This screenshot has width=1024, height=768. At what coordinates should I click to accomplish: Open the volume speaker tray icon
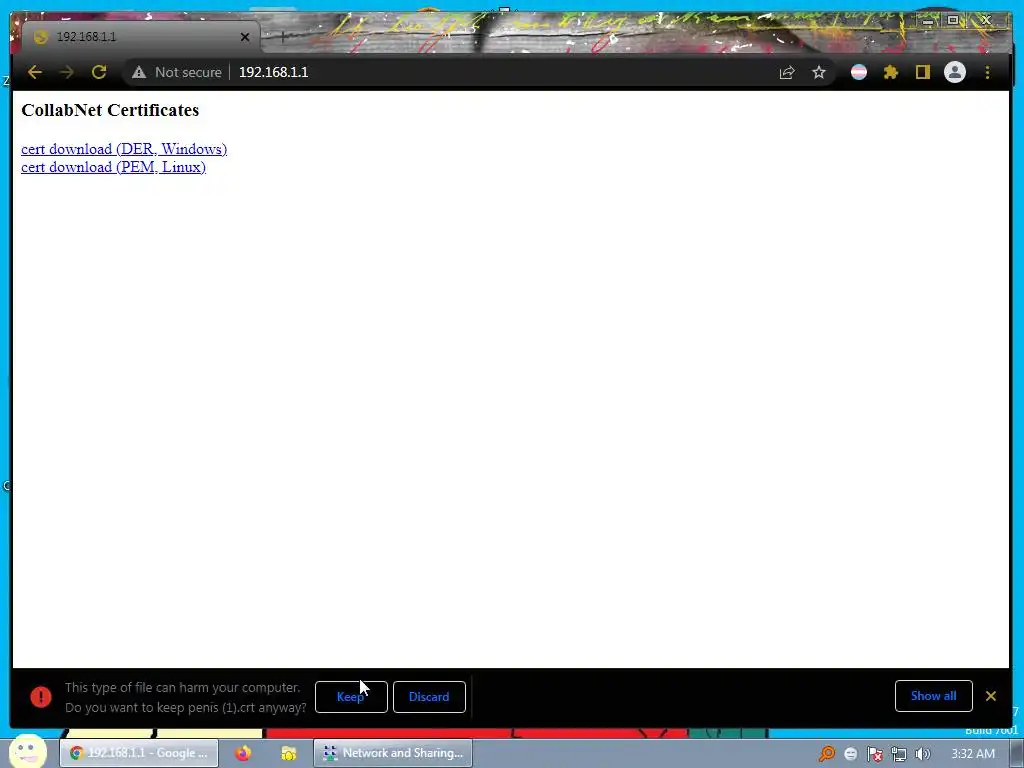tap(922, 754)
